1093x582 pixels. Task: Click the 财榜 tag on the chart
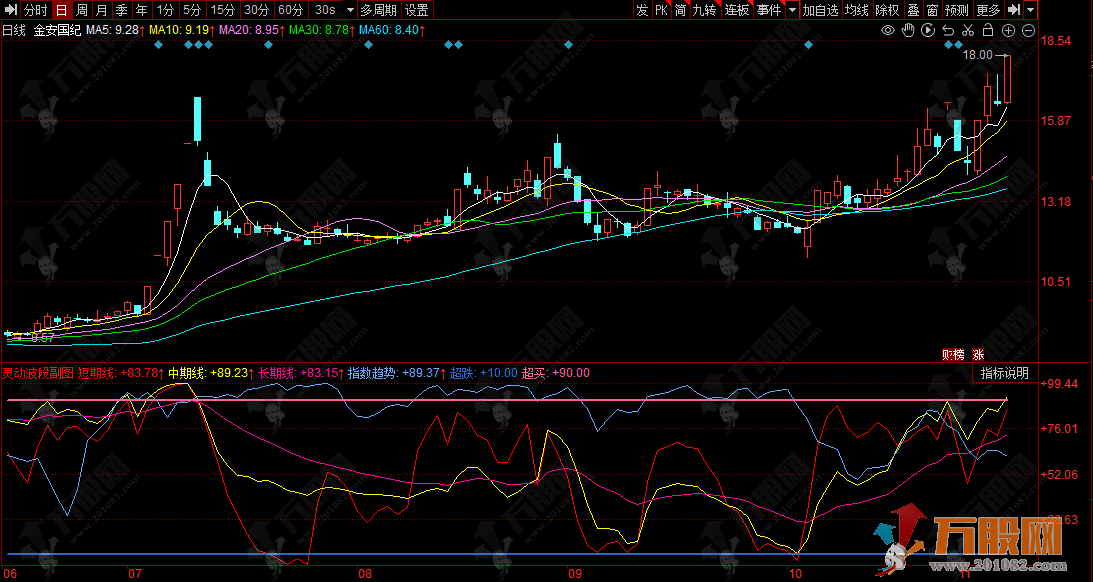[953, 354]
